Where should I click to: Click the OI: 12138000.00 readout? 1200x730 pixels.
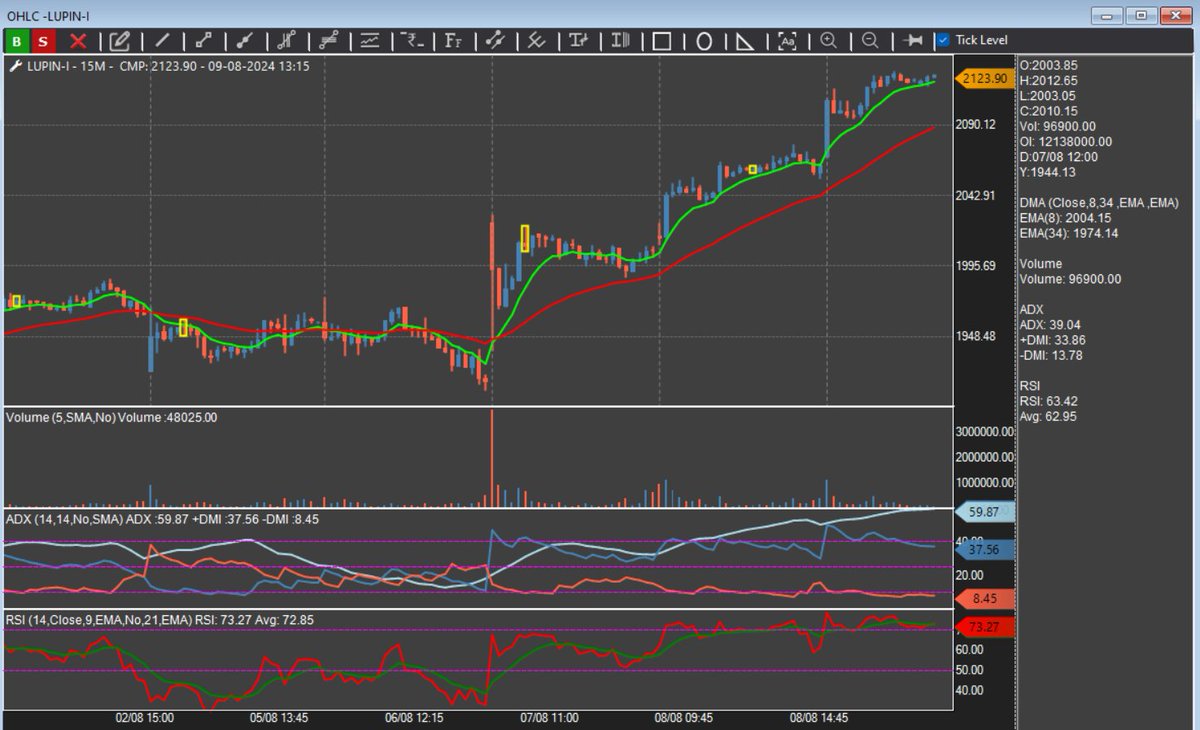tap(1068, 141)
